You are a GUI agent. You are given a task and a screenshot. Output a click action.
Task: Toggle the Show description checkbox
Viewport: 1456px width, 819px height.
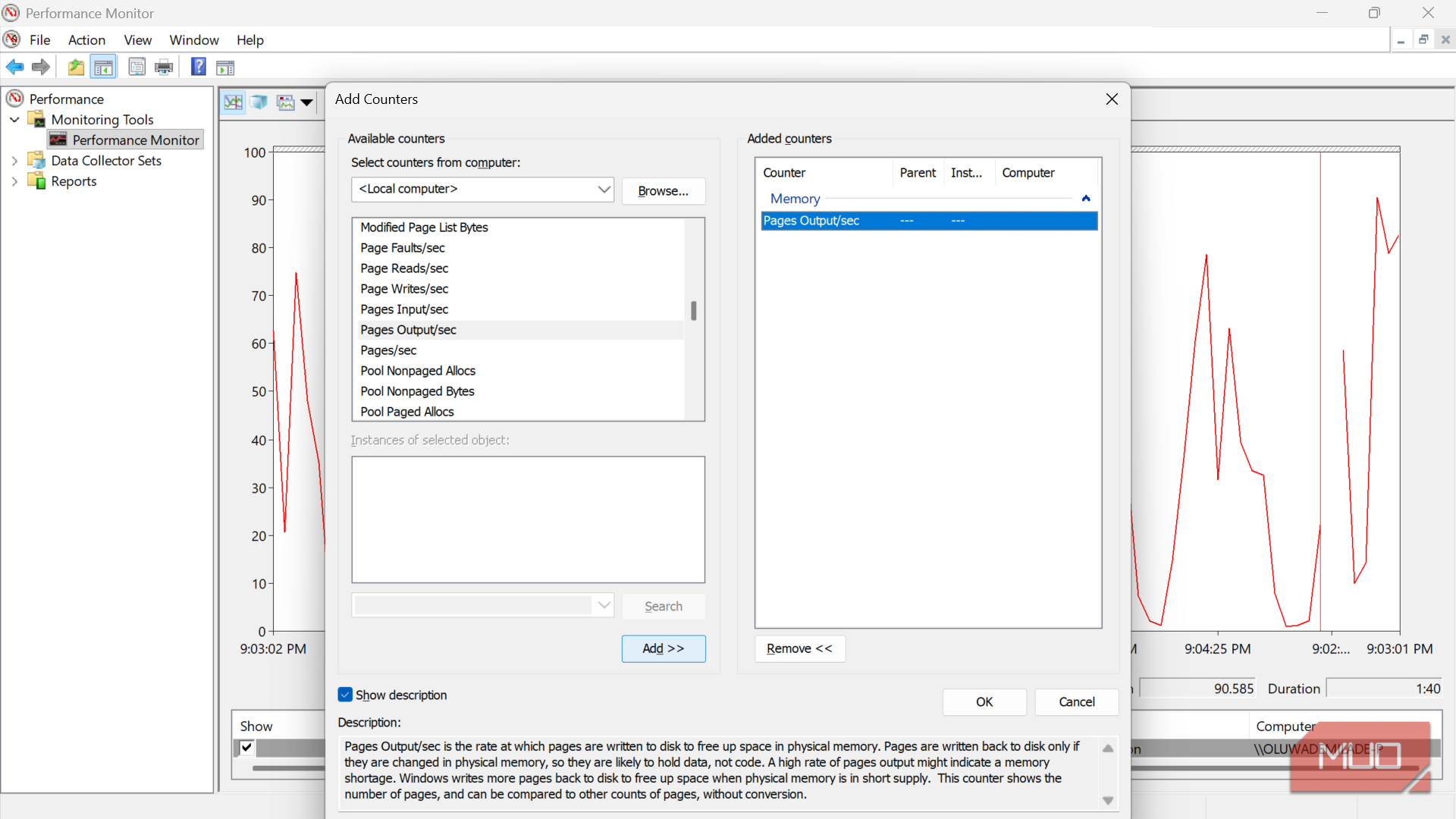pyautogui.click(x=345, y=695)
